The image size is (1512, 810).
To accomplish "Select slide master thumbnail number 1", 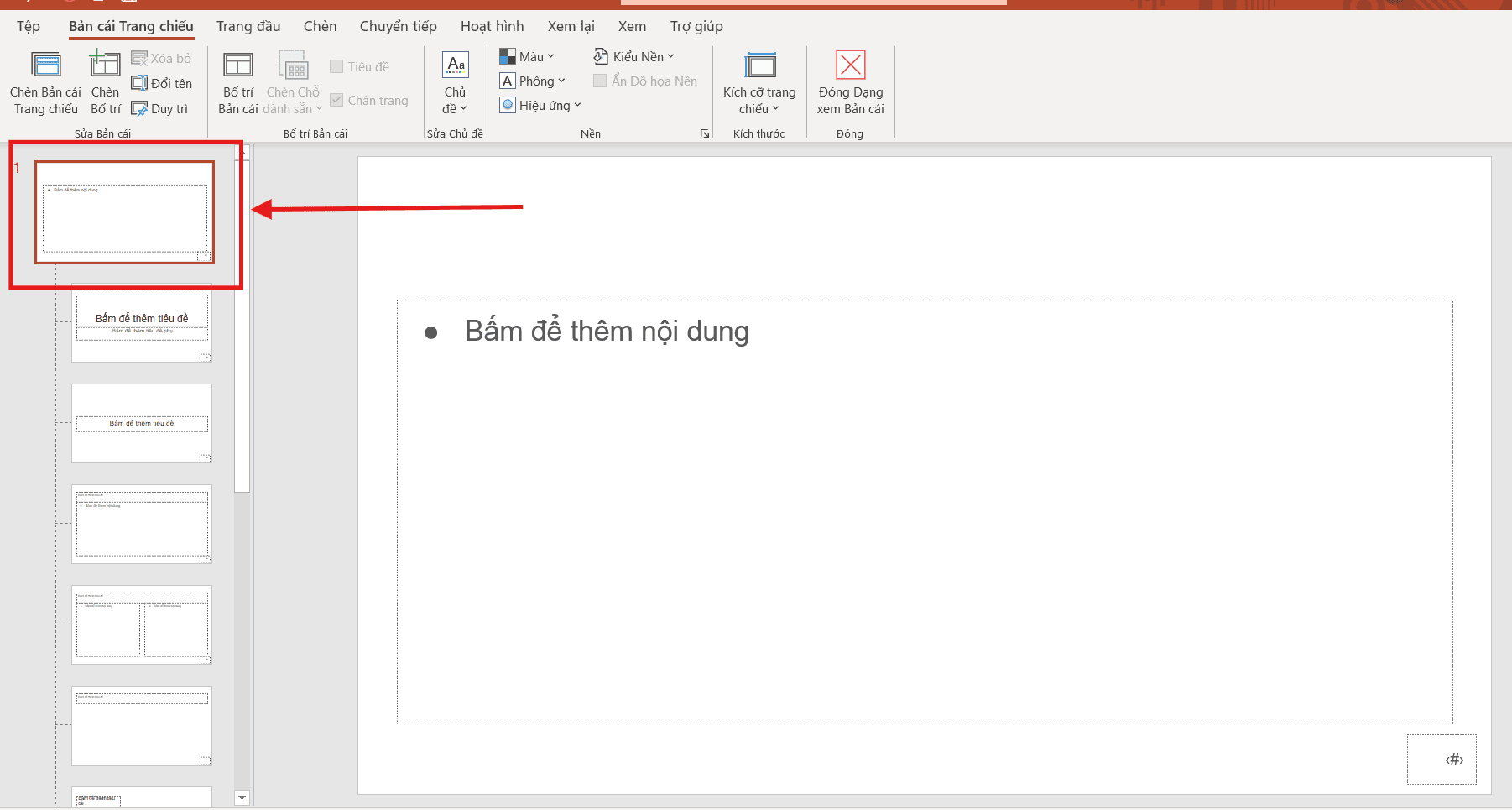I will [x=124, y=212].
